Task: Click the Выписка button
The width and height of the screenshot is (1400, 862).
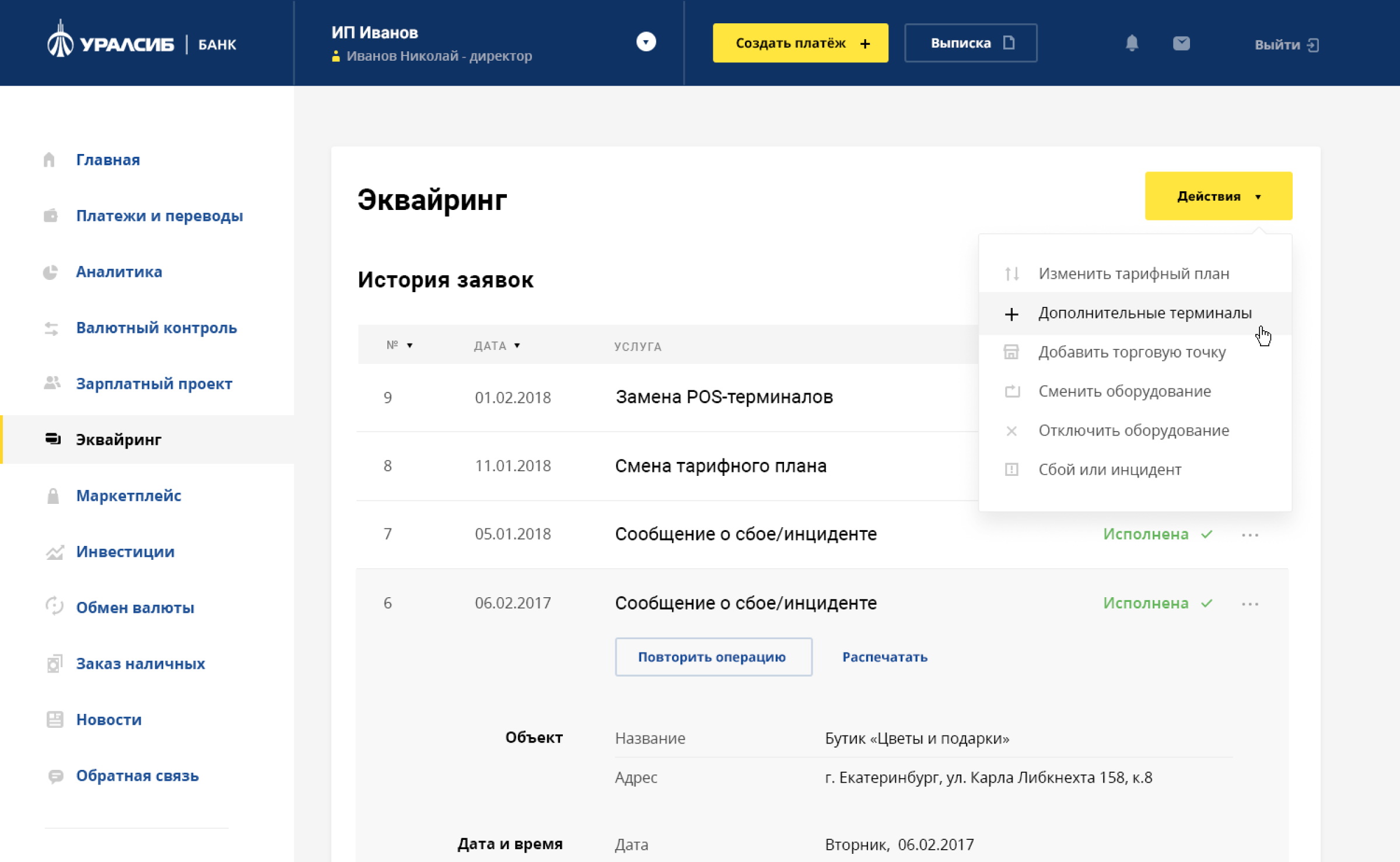Action: point(971,43)
